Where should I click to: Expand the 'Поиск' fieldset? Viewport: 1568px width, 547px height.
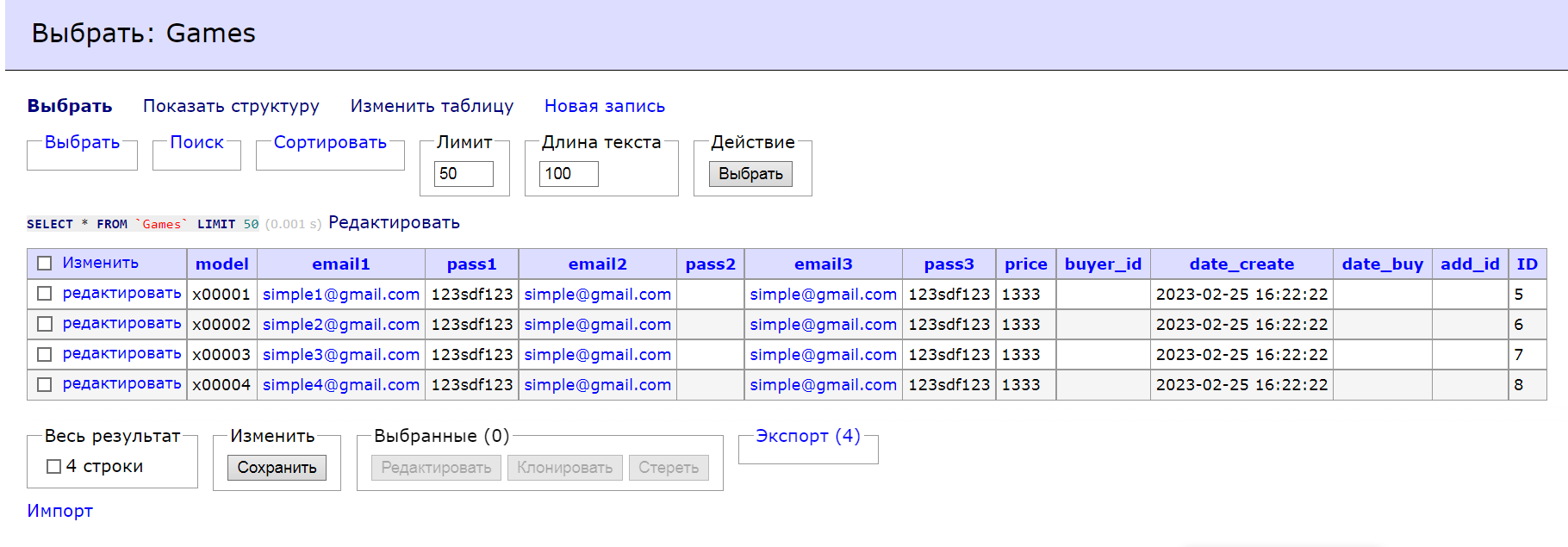coord(196,142)
